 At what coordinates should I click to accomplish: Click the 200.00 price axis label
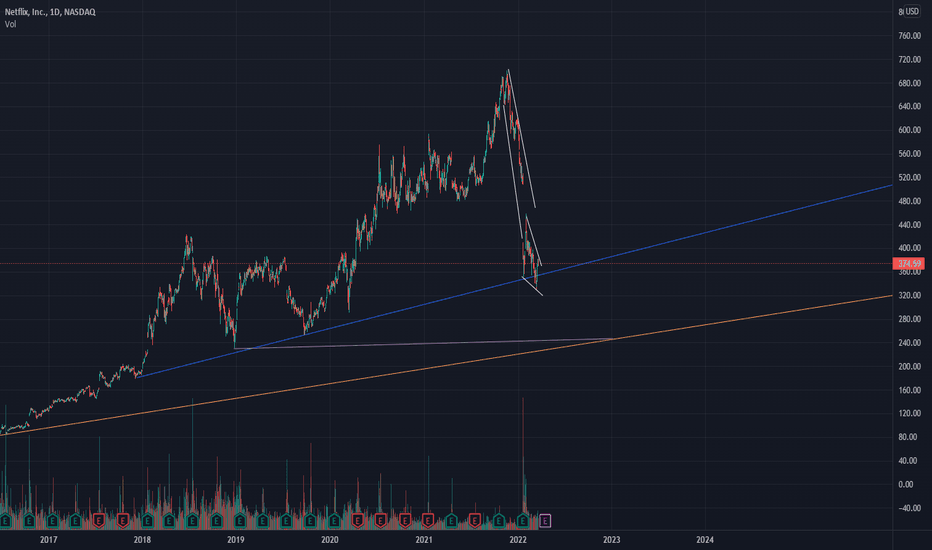click(909, 367)
